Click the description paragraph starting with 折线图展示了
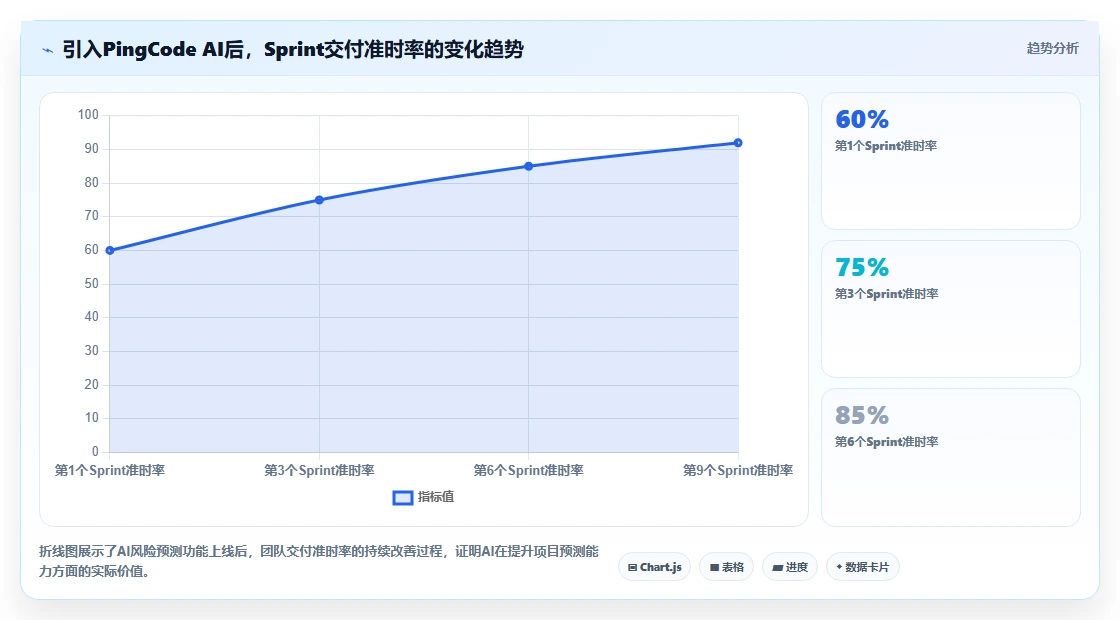1120x620 pixels. tap(319, 561)
